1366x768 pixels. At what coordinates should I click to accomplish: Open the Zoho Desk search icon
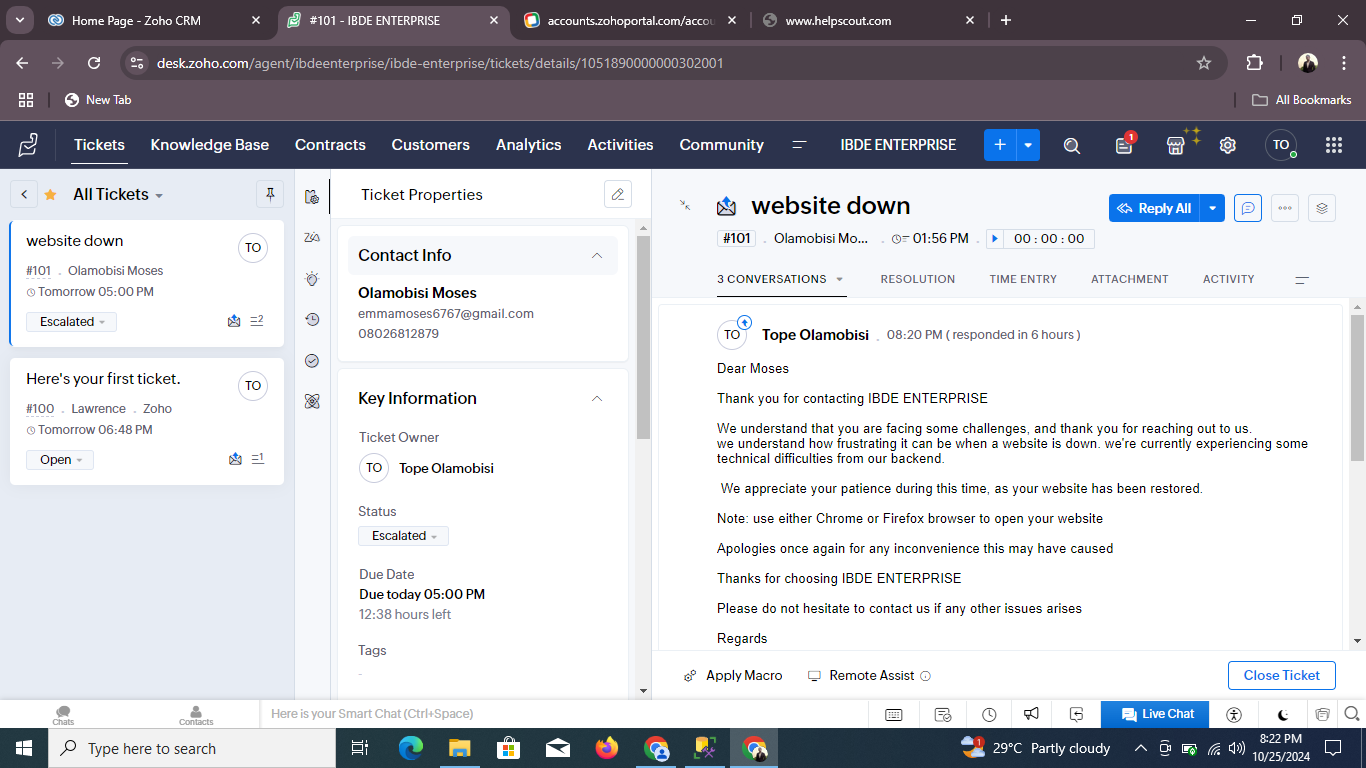tap(1072, 145)
